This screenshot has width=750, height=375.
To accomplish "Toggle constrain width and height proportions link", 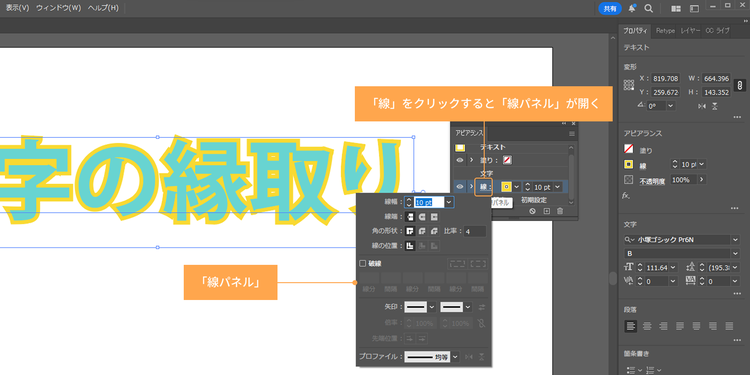I will 739,85.
